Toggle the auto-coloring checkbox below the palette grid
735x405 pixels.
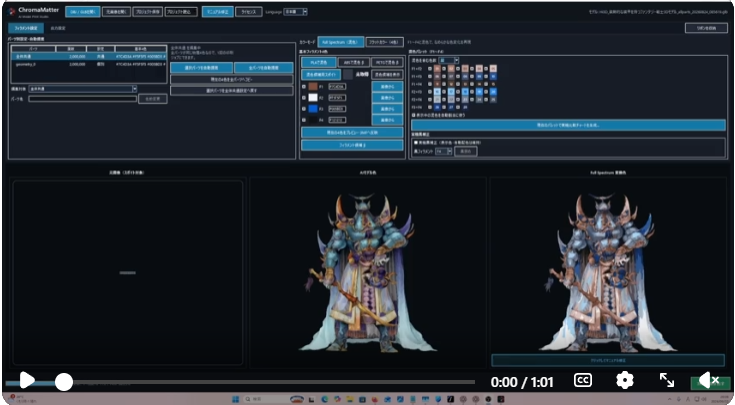click(413, 115)
